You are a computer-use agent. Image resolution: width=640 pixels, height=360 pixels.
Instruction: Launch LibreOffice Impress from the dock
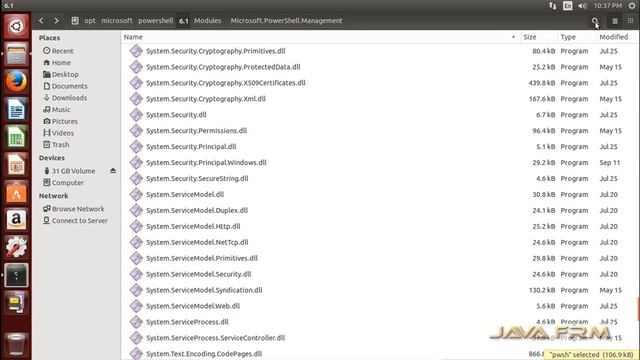(16, 164)
